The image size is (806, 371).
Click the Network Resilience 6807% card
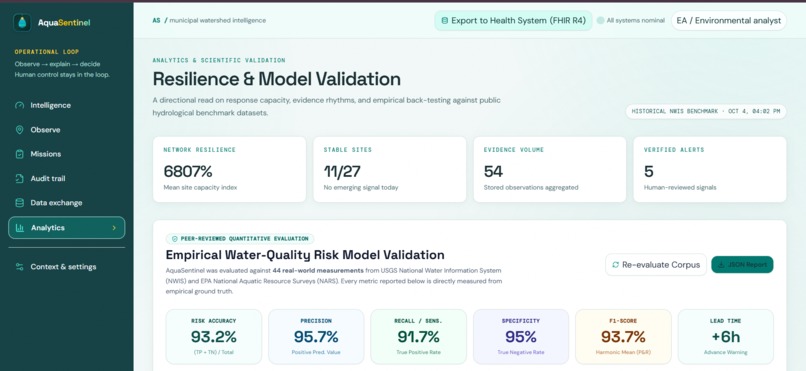(229, 169)
